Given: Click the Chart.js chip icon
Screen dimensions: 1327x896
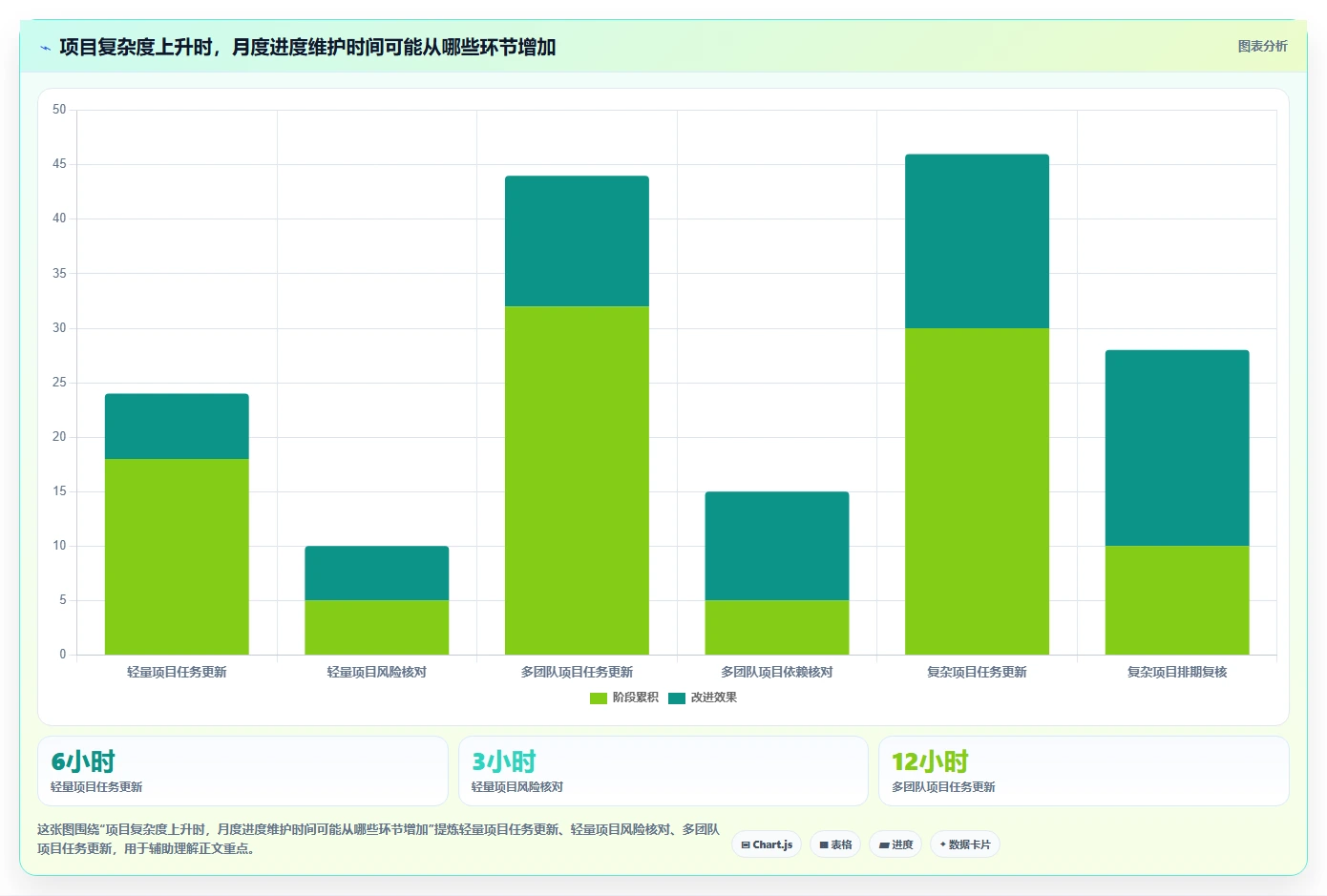Looking at the screenshot, I should click(x=746, y=845).
